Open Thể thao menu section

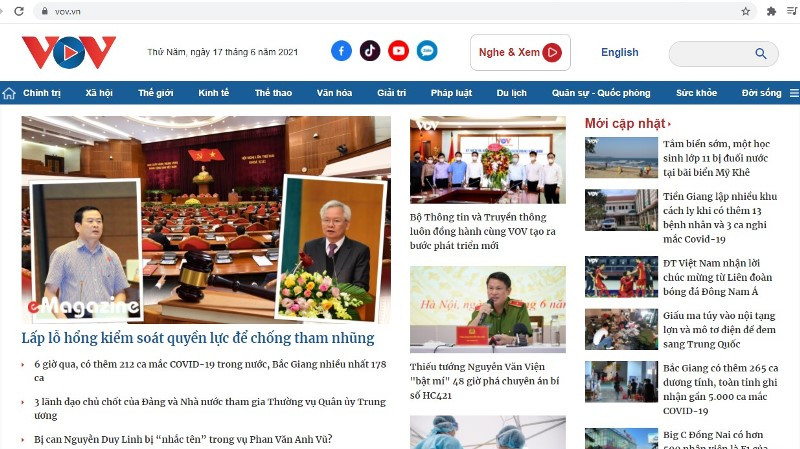coord(273,93)
